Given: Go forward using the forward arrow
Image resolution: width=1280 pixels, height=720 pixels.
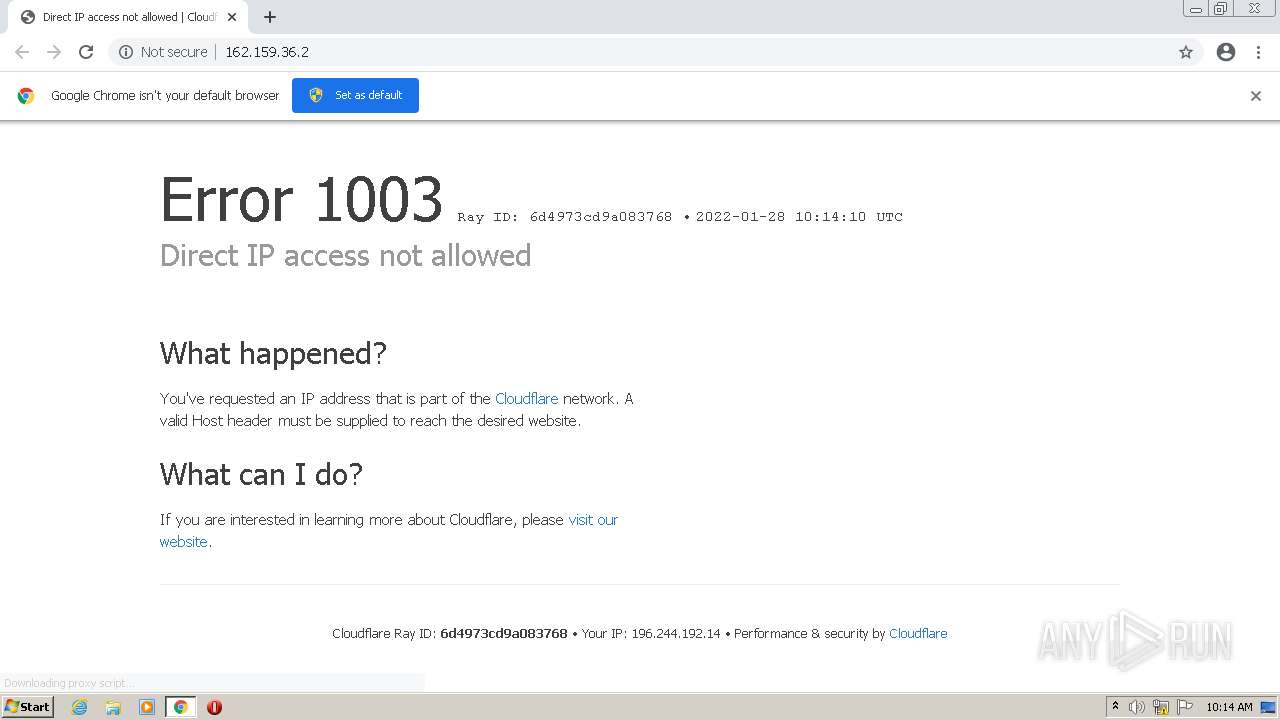Looking at the screenshot, I should (54, 52).
